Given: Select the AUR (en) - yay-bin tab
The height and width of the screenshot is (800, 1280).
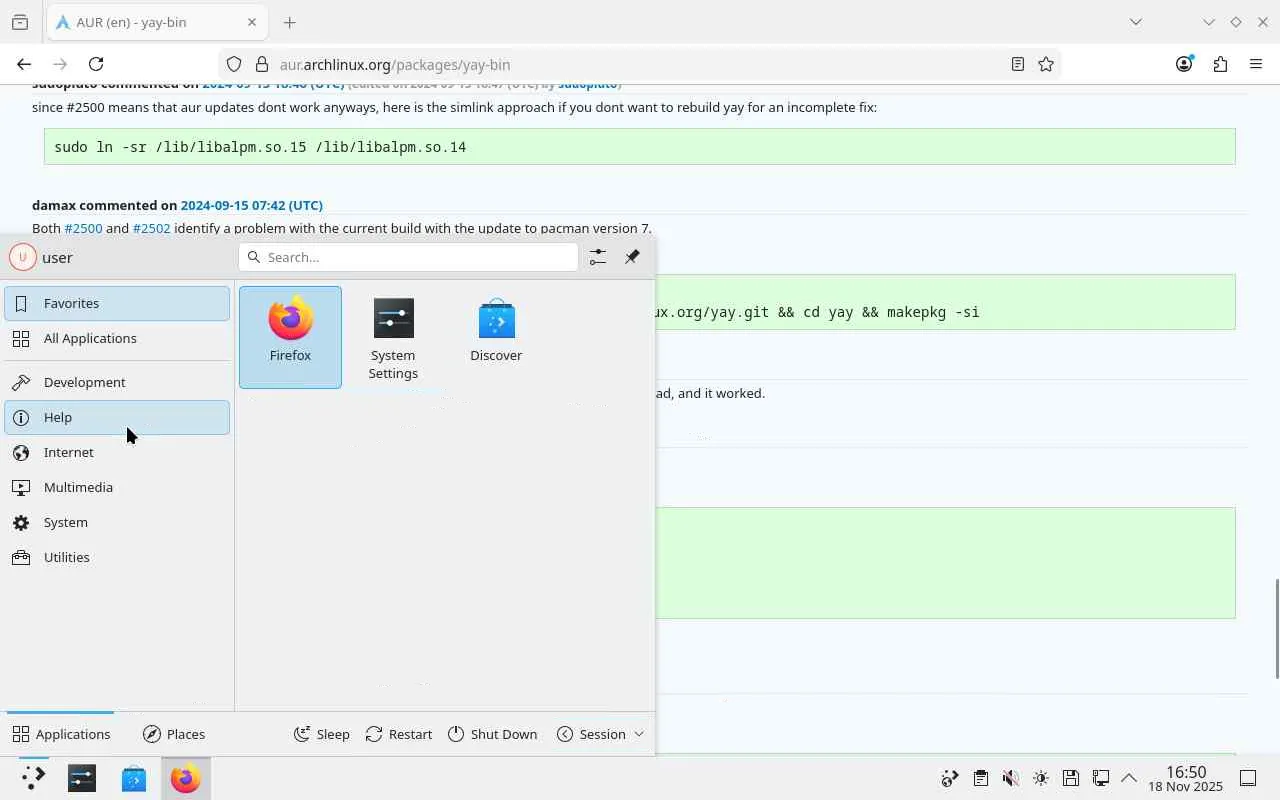Looking at the screenshot, I should 157,22.
